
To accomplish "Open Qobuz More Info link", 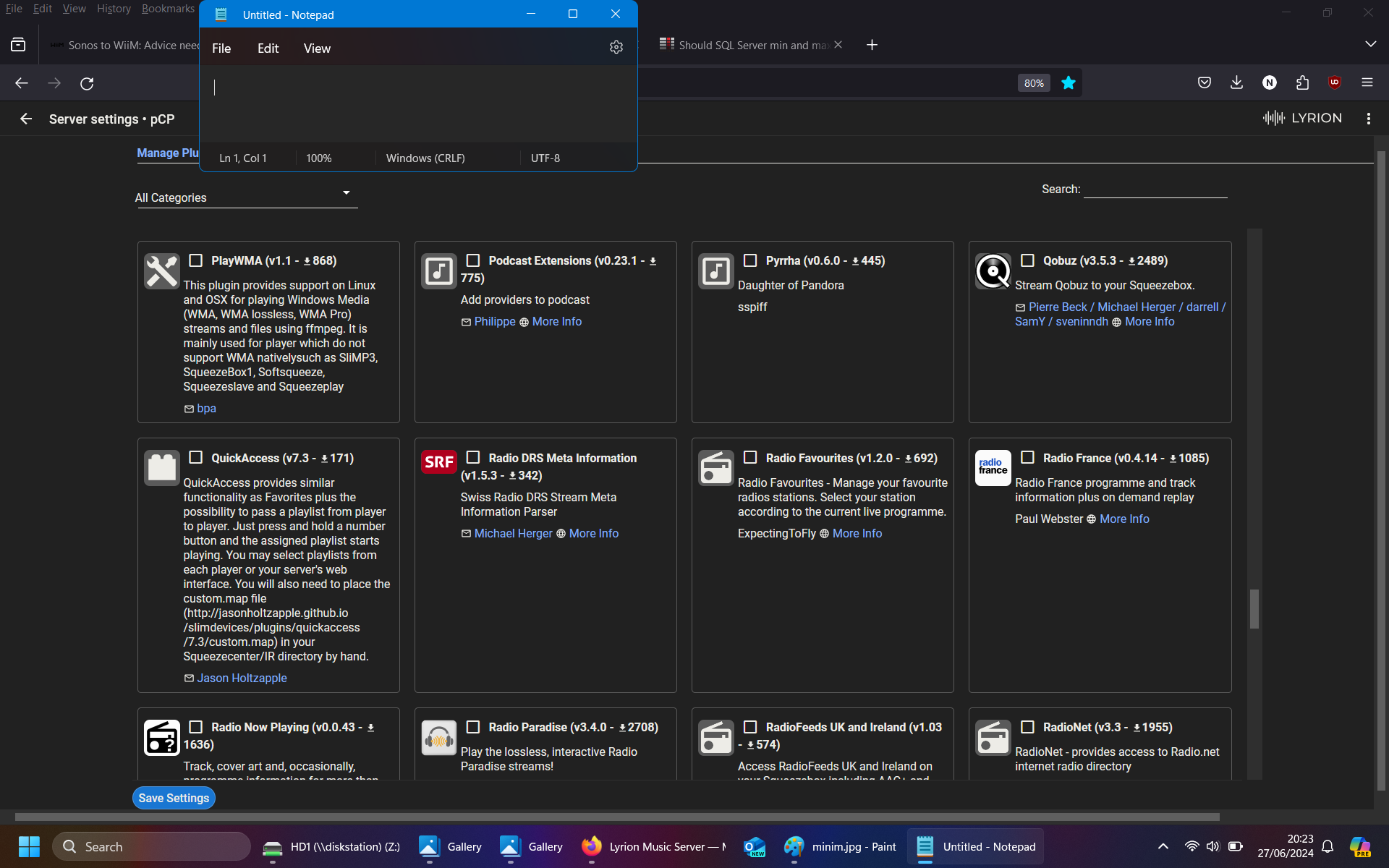I will tap(1150, 321).
